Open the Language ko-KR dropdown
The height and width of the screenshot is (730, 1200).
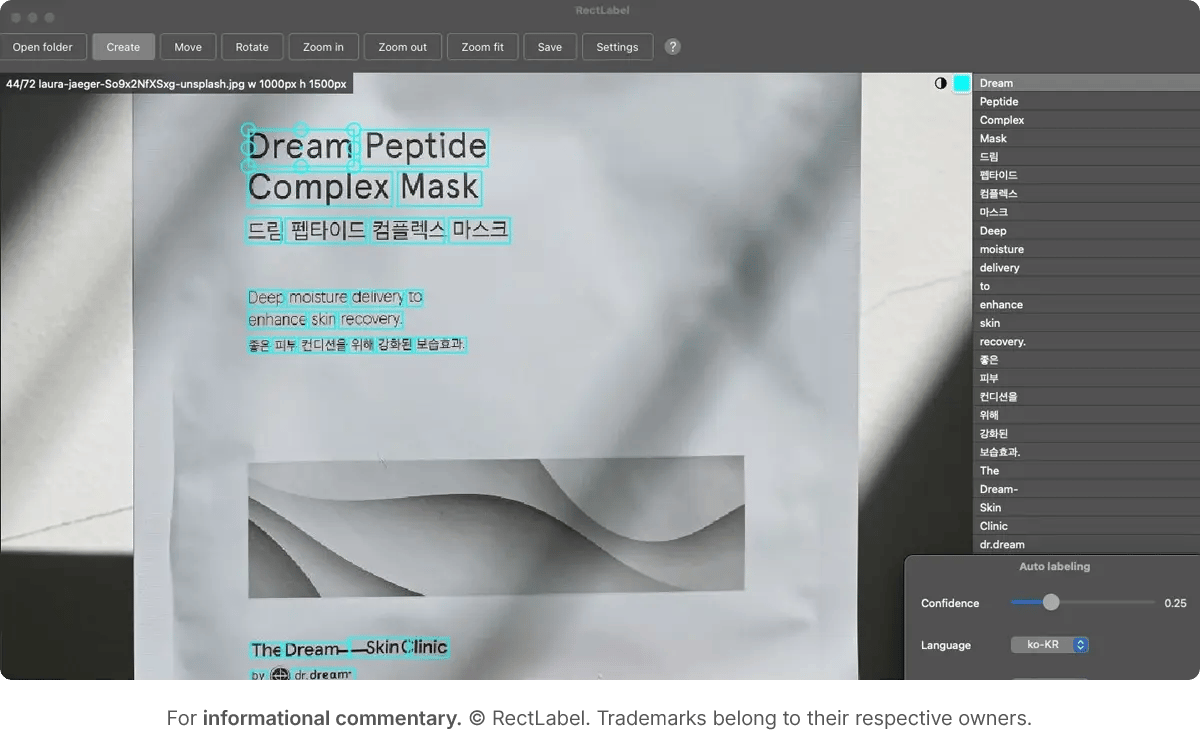[x=1049, y=645]
